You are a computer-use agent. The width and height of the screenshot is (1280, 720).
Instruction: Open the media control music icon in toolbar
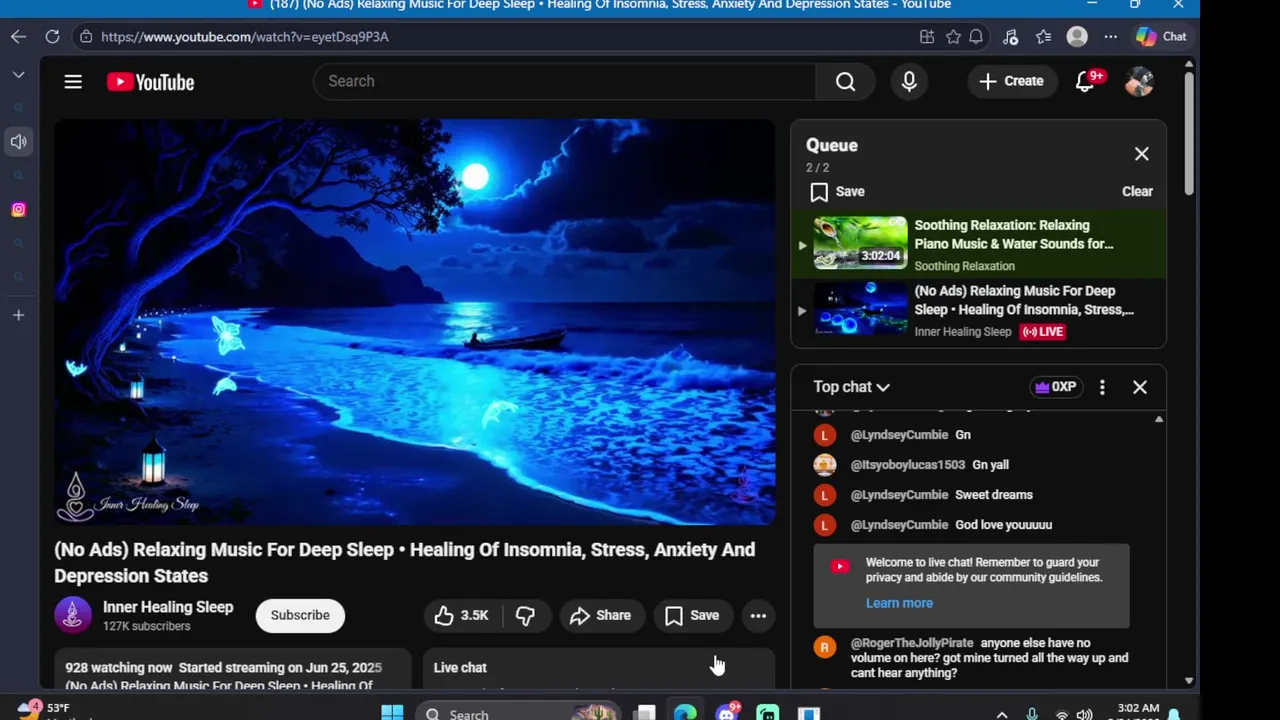(x=1010, y=37)
